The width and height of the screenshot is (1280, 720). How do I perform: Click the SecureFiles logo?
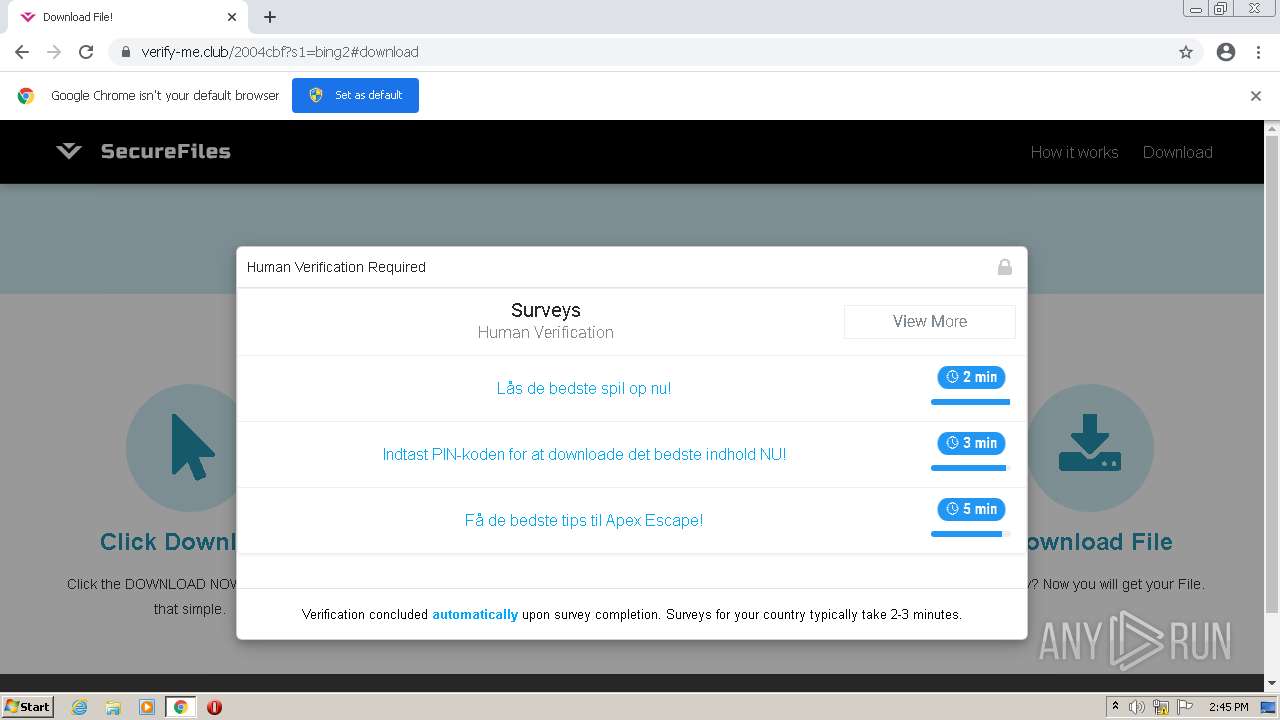(143, 151)
